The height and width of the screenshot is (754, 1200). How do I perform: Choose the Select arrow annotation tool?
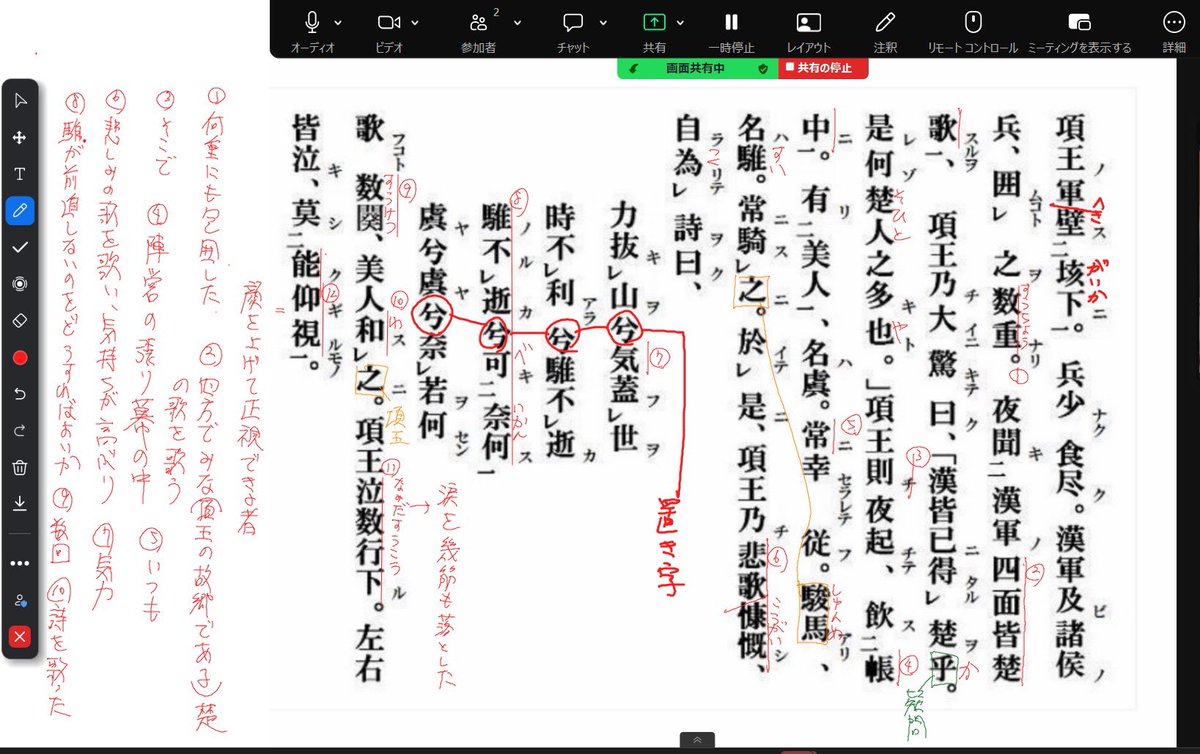tap(20, 100)
